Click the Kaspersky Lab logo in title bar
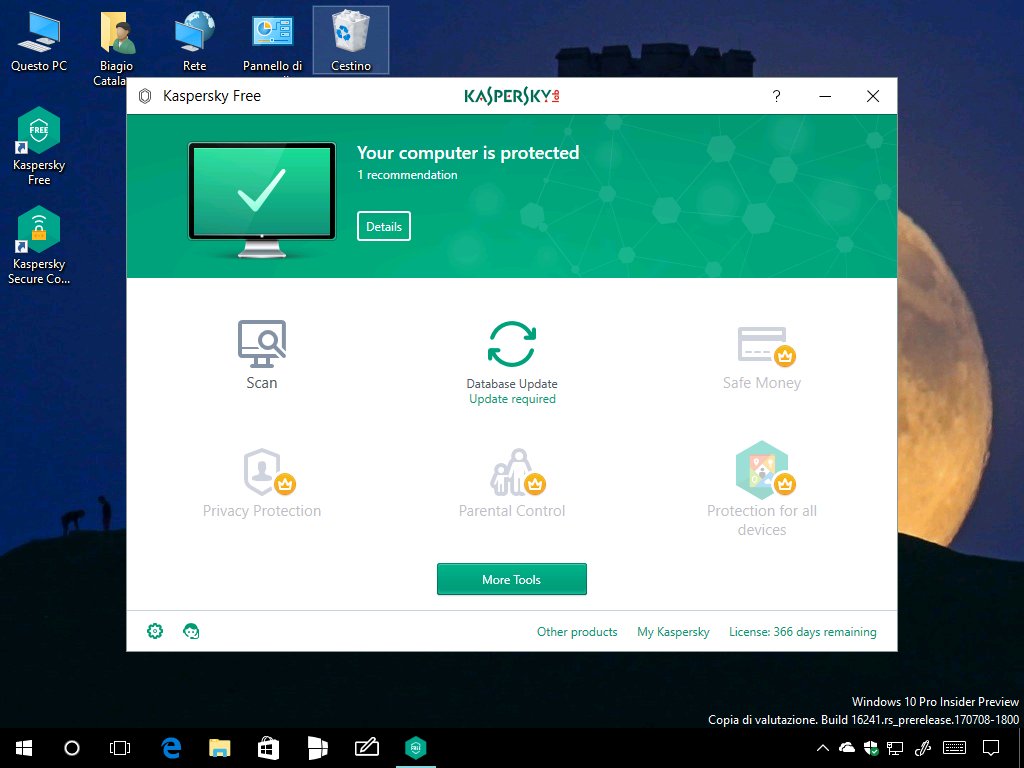This screenshot has height=768, width=1024. point(512,96)
